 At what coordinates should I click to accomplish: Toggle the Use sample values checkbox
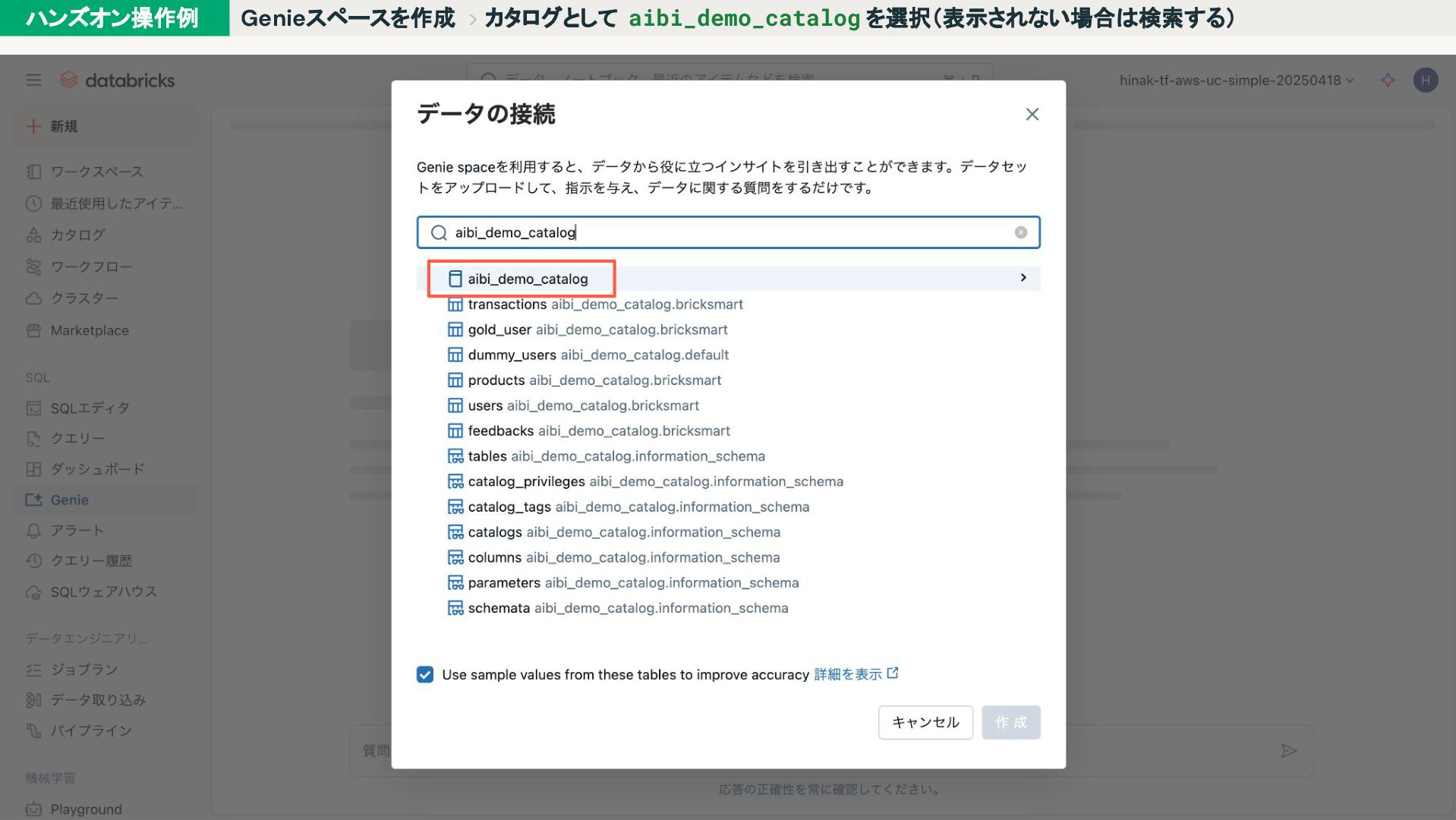point(425,674)
